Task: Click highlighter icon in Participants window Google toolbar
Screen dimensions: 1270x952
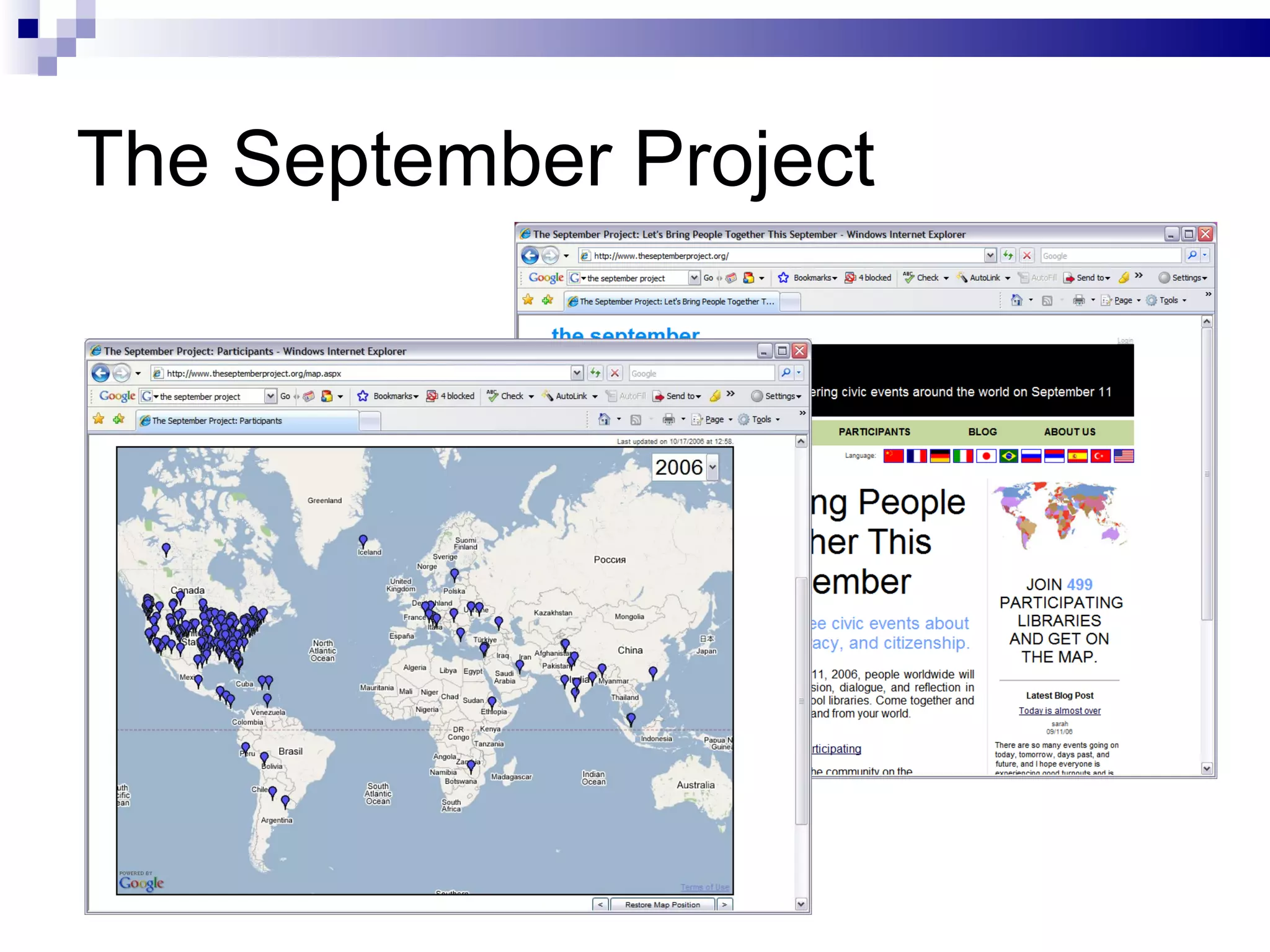Action: coord(716,395)
